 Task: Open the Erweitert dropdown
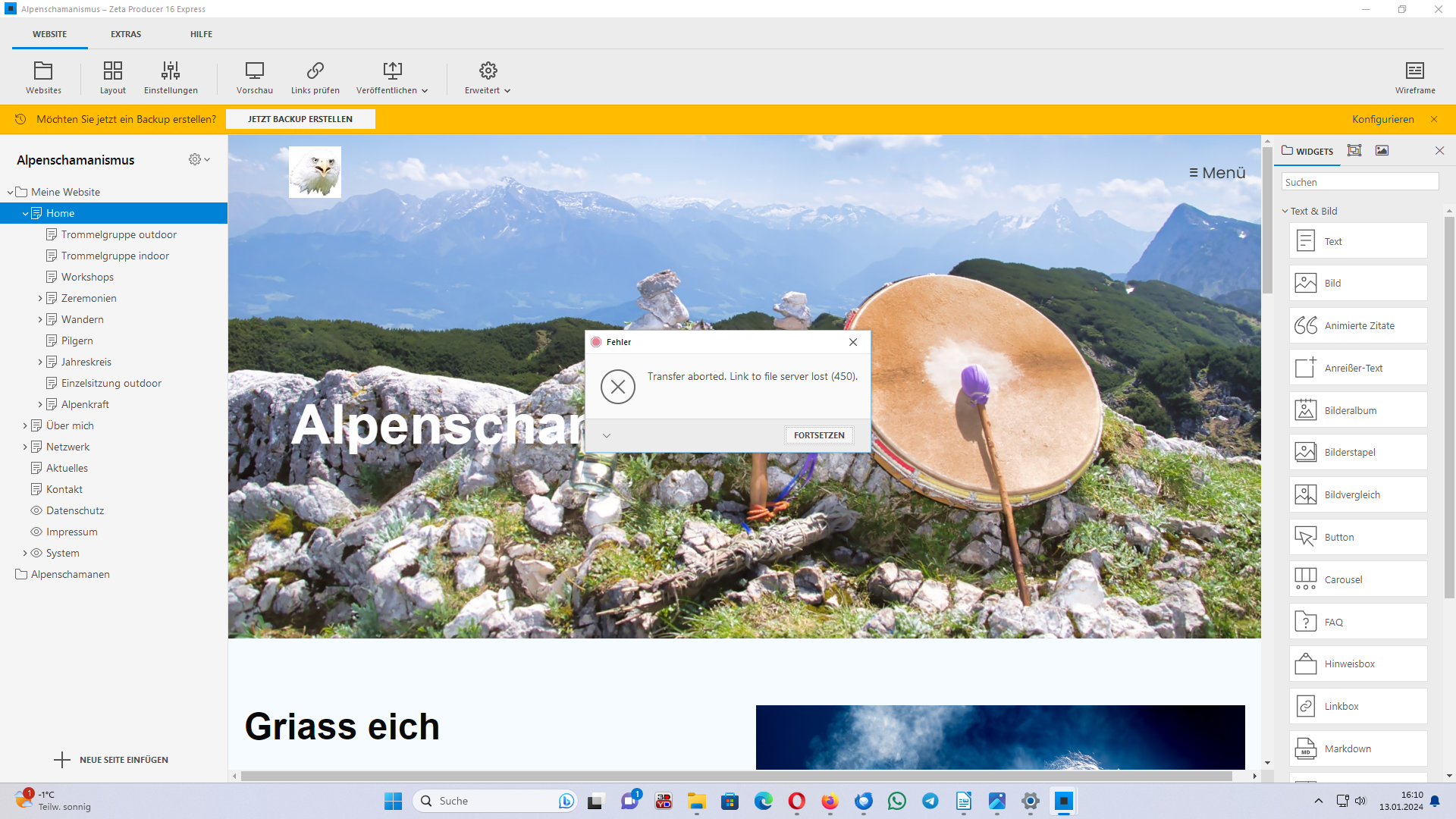(488, 77)
